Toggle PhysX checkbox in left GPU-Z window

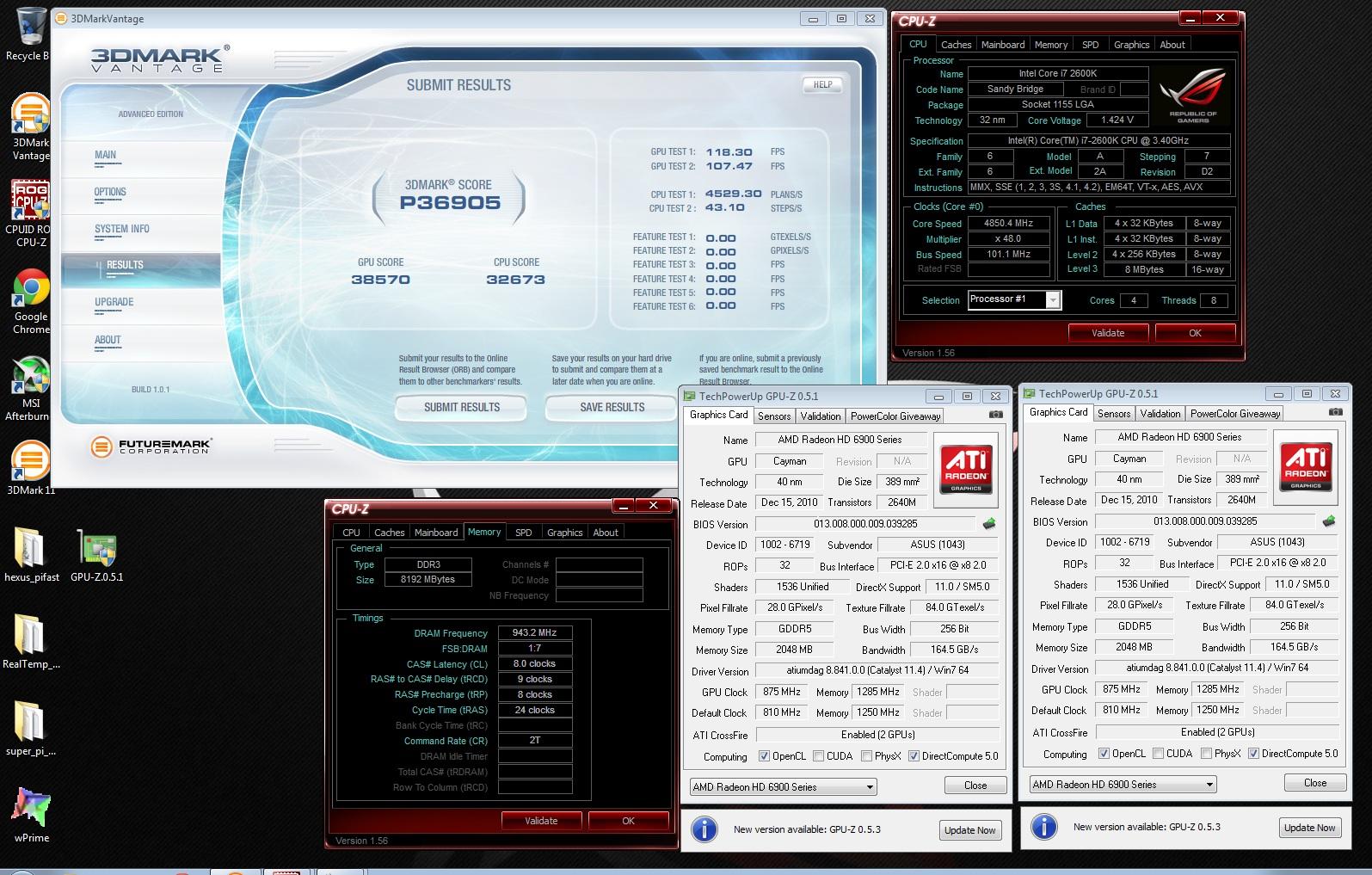(866, 756)
